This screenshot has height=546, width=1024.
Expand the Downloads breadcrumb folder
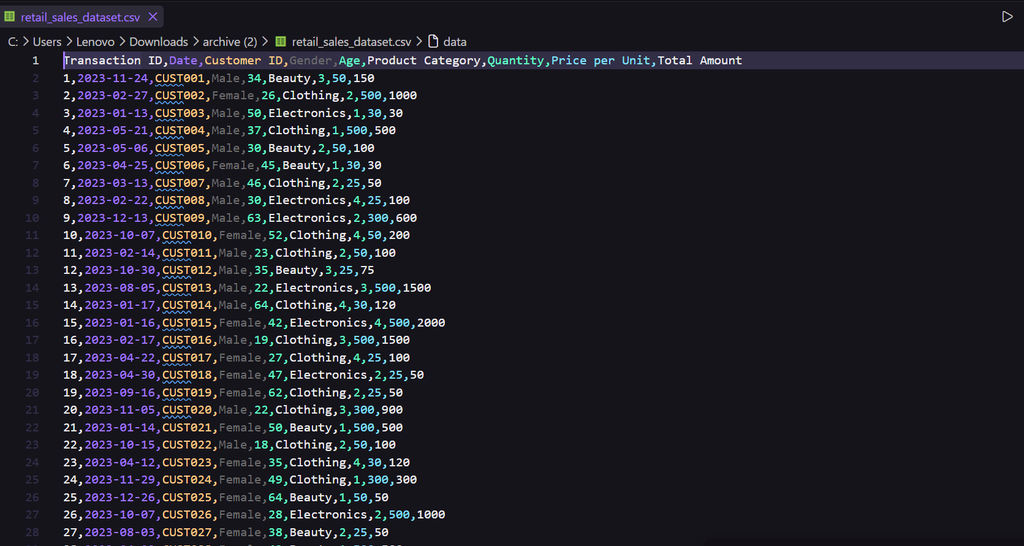pyautogui.click(x=159, y=42)
